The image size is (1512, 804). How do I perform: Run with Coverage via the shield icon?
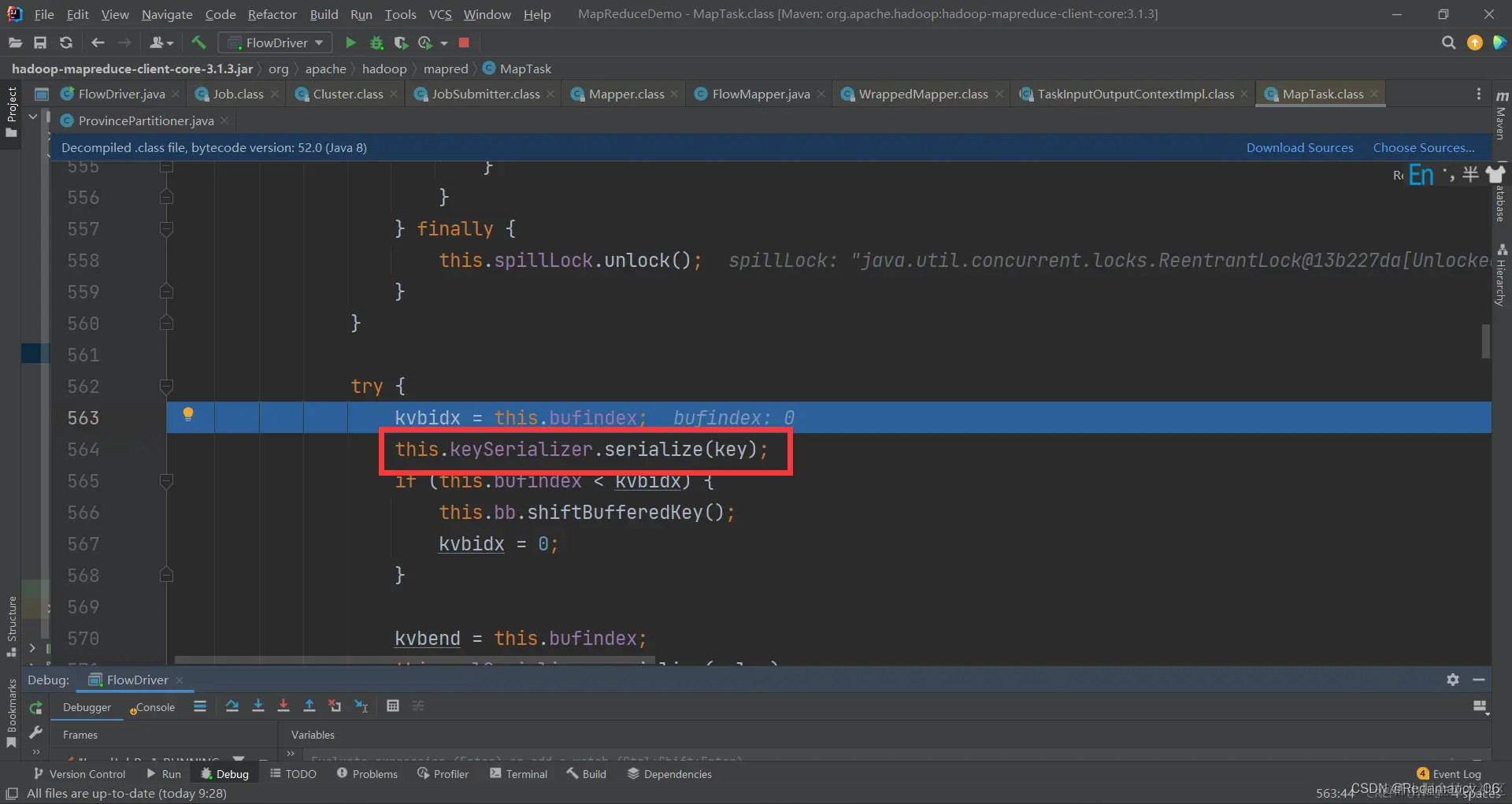[401, 43]
